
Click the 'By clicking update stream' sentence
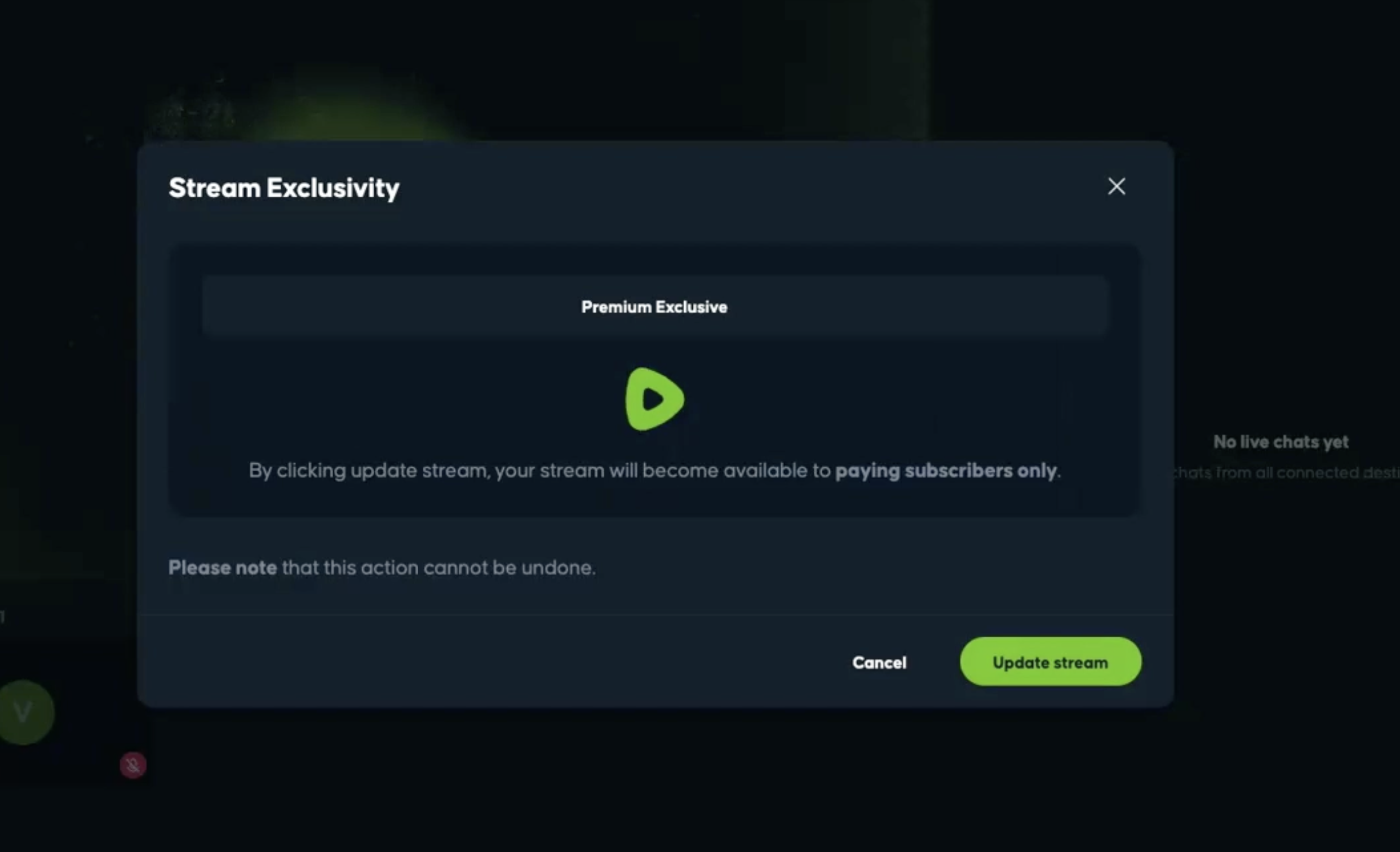coord(368,471)
